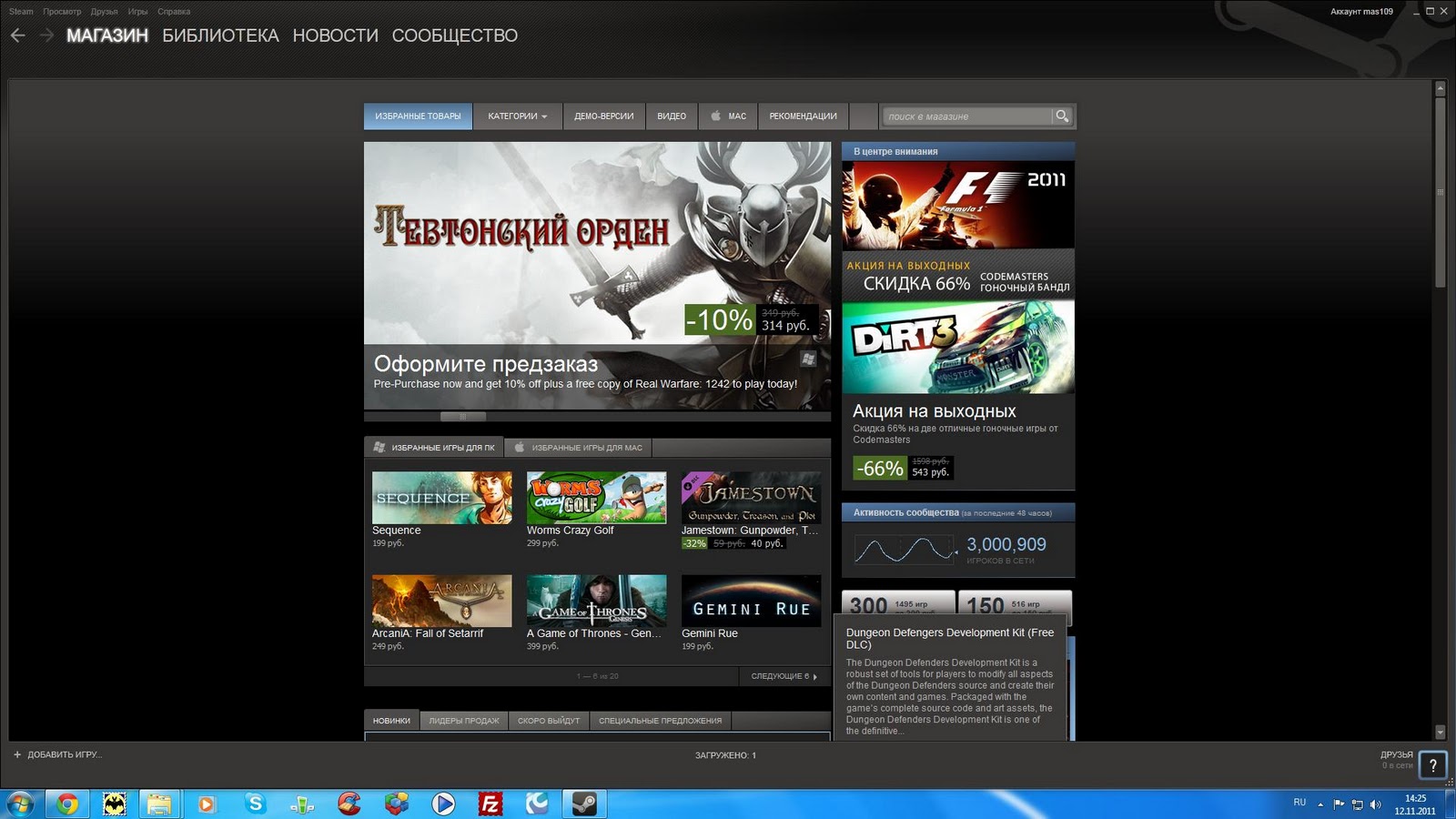Open Action Center flag in system tray
Viewport: 1456px width, 819px height.
pyautogui.click(x=1339, y=804)
